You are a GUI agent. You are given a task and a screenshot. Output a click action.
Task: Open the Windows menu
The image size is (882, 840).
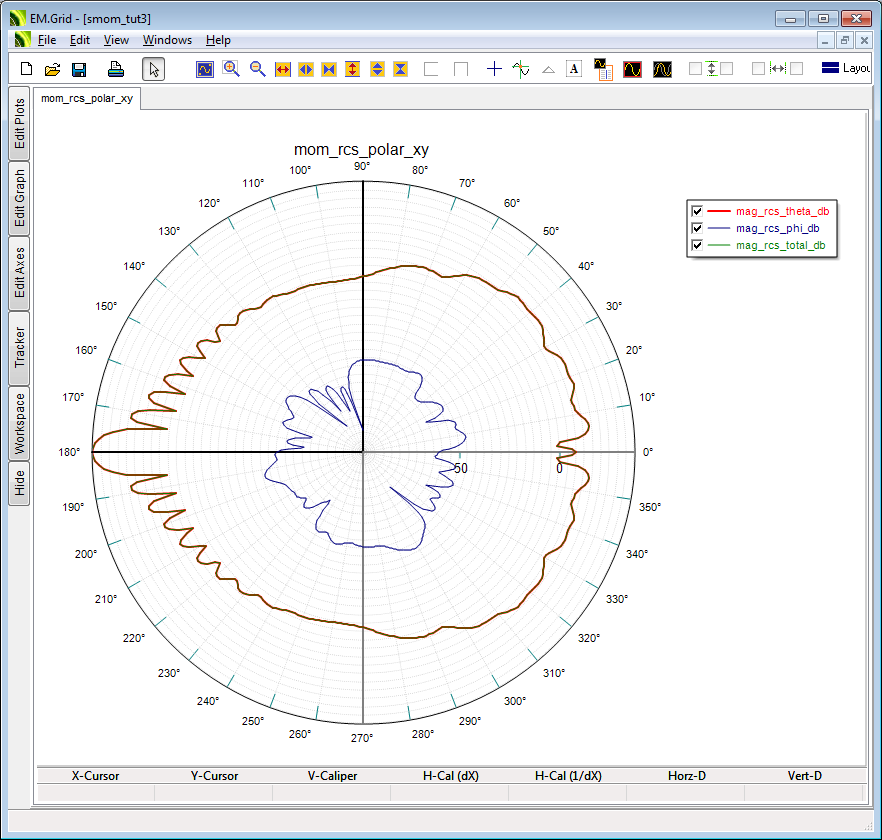tap(167, 40)
